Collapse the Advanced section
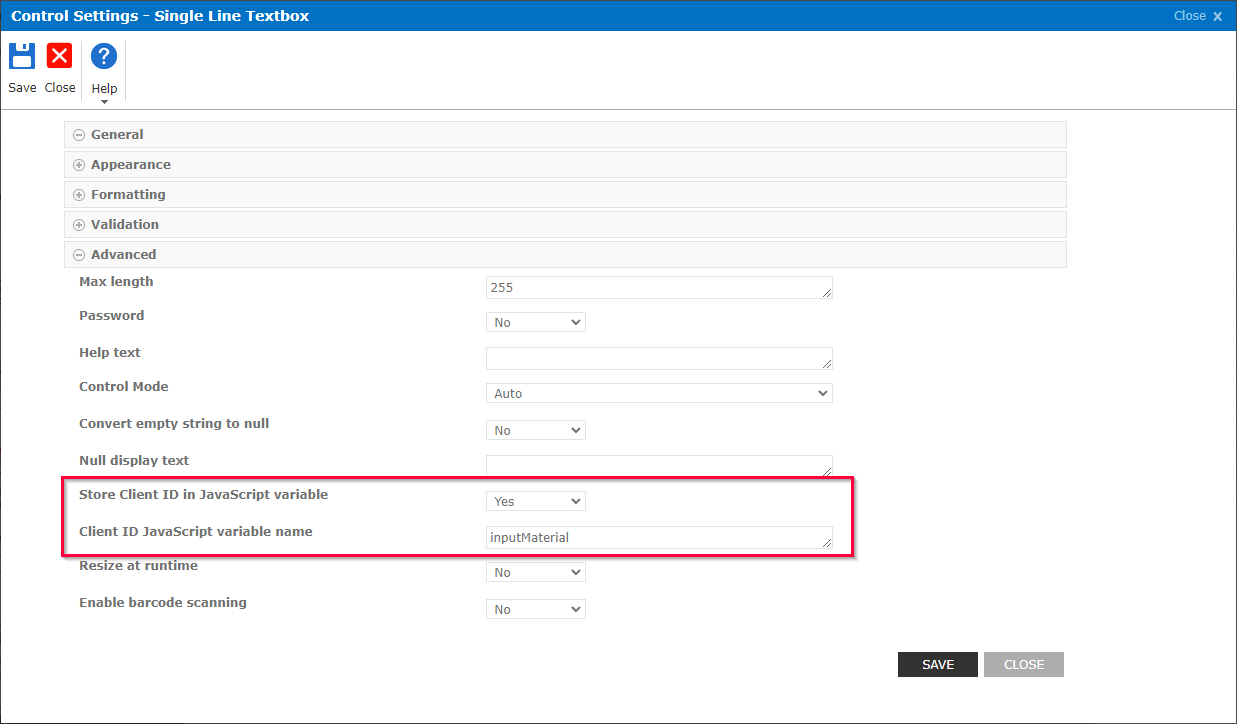Screen dimensions: 1237x724 pos(78,254)
